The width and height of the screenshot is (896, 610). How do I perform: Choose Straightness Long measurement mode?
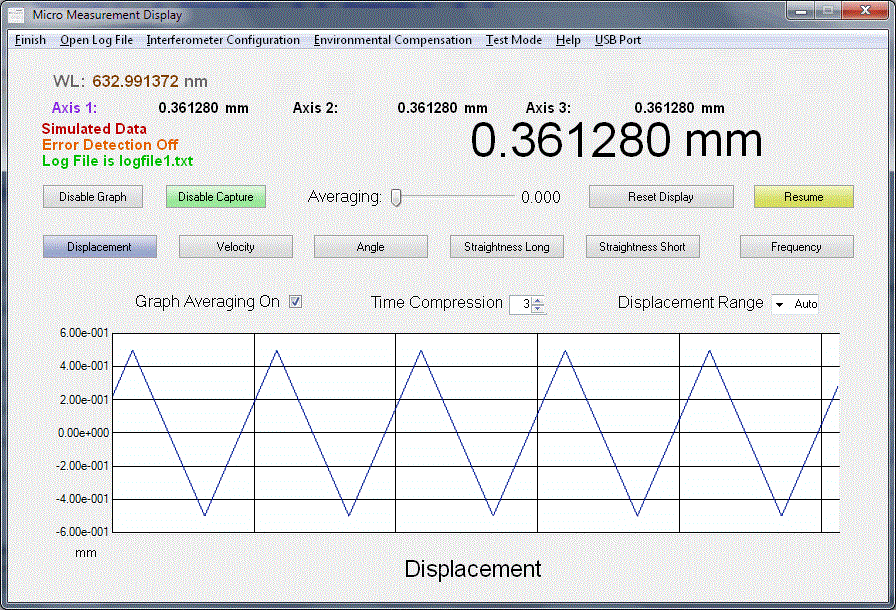507,247
